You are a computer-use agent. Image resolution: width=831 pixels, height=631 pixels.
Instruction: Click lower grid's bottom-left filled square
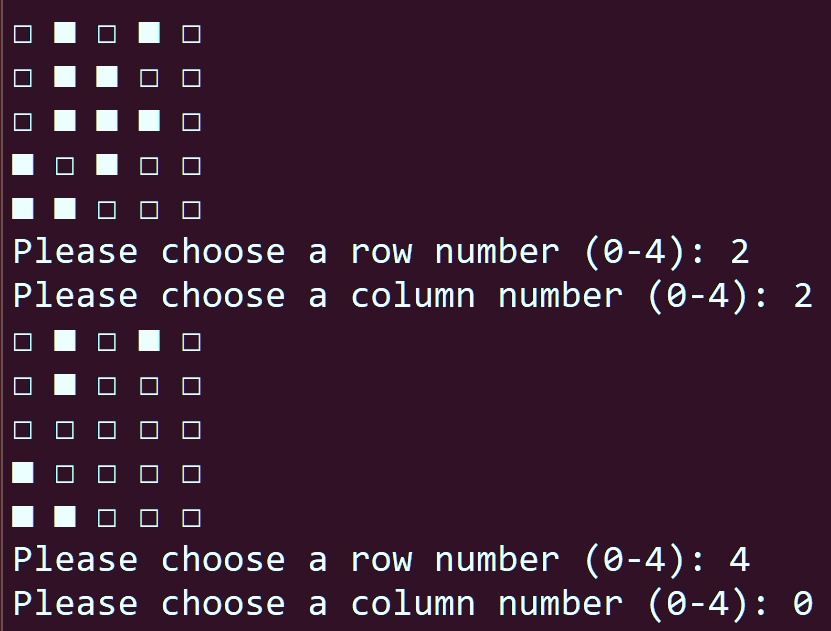tap(23, 517)
